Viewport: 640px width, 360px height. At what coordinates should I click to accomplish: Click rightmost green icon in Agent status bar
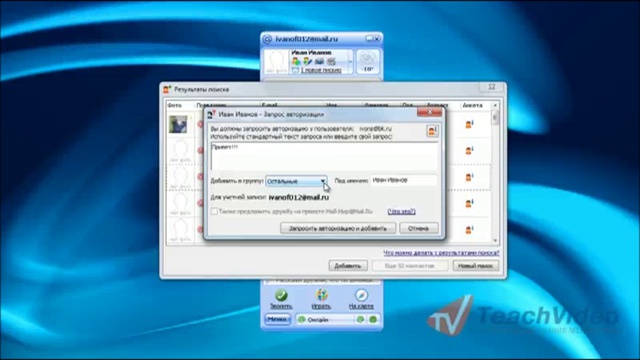373,320
